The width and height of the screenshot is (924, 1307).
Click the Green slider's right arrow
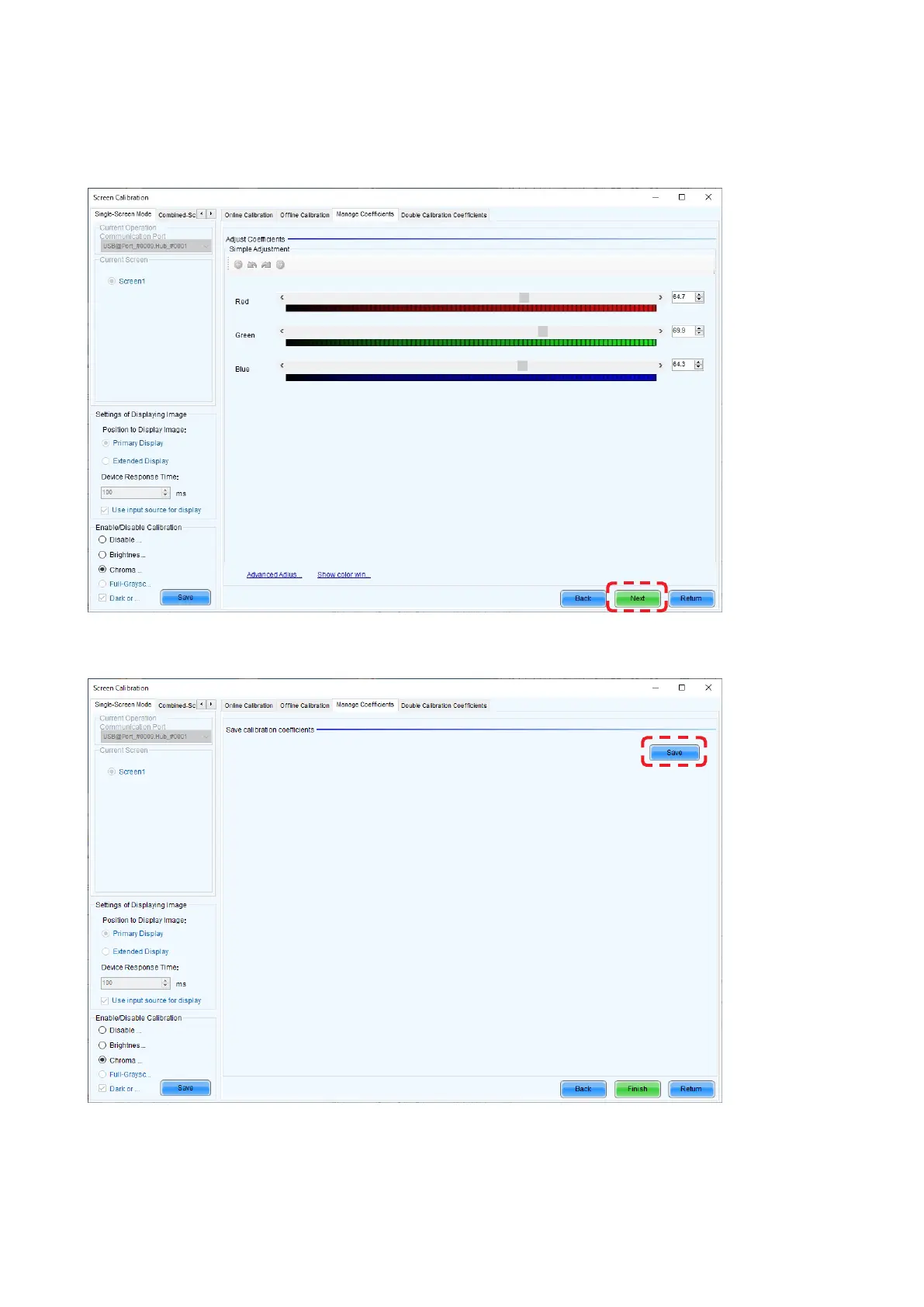pos(660,331)
